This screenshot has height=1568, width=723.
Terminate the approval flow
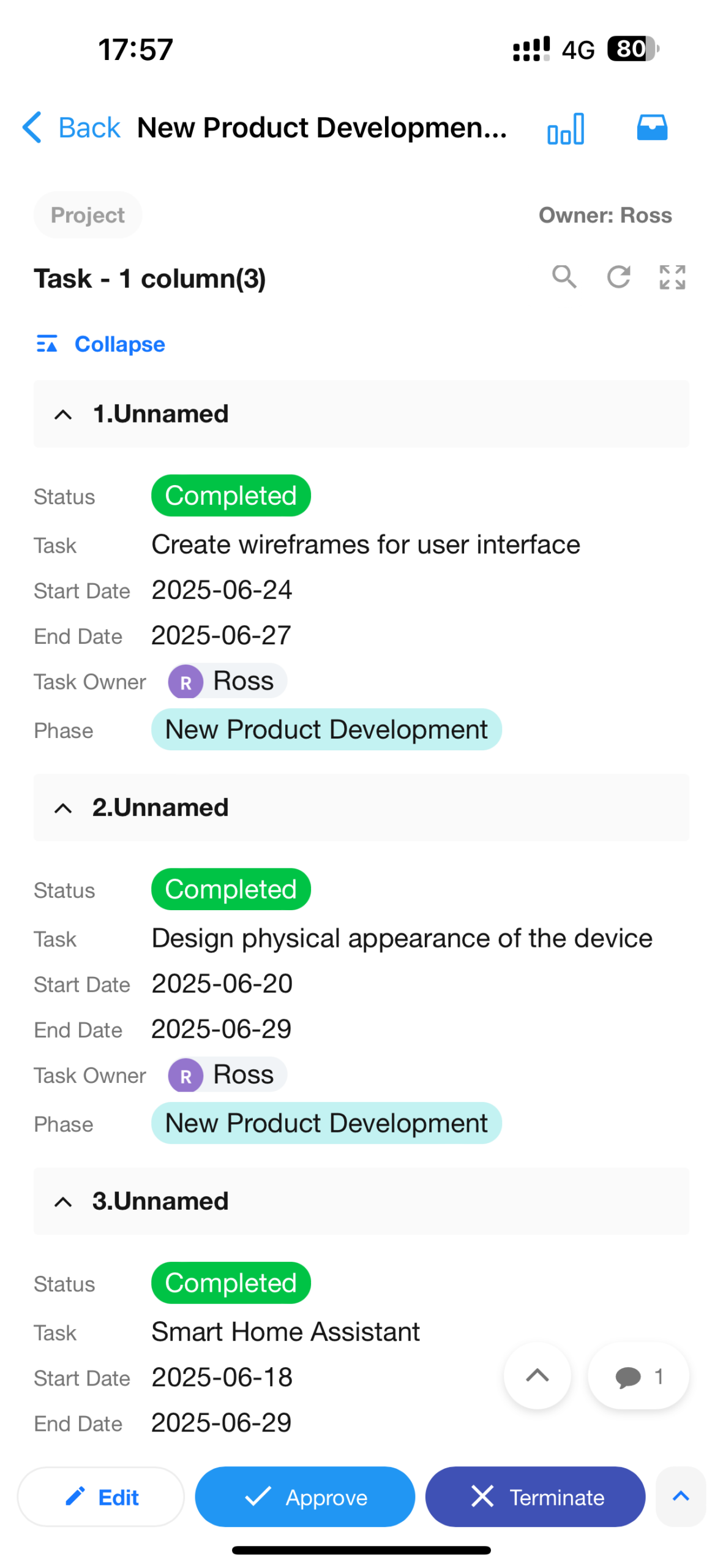point(534,1496)
